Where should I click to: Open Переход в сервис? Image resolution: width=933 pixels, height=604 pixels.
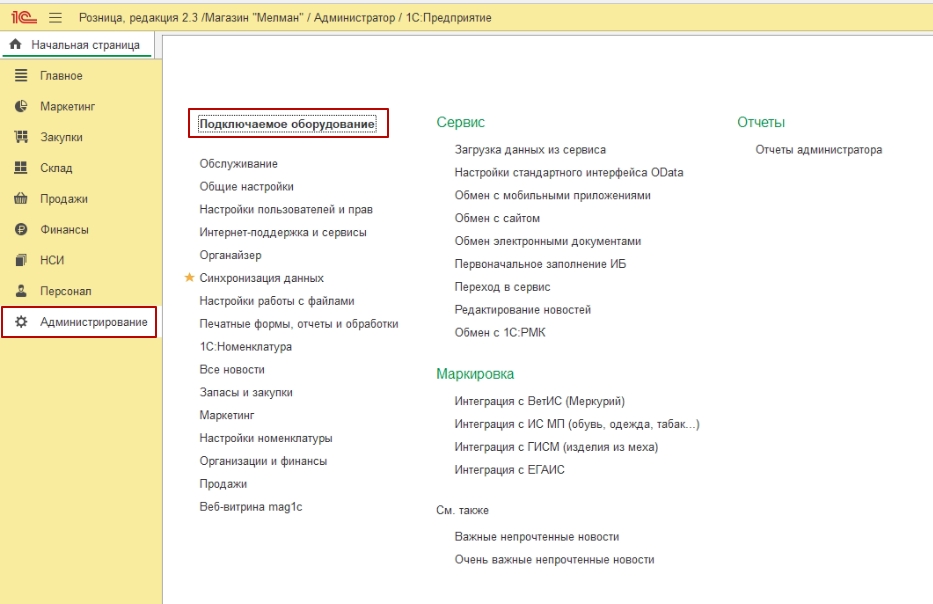pos(502,287)
